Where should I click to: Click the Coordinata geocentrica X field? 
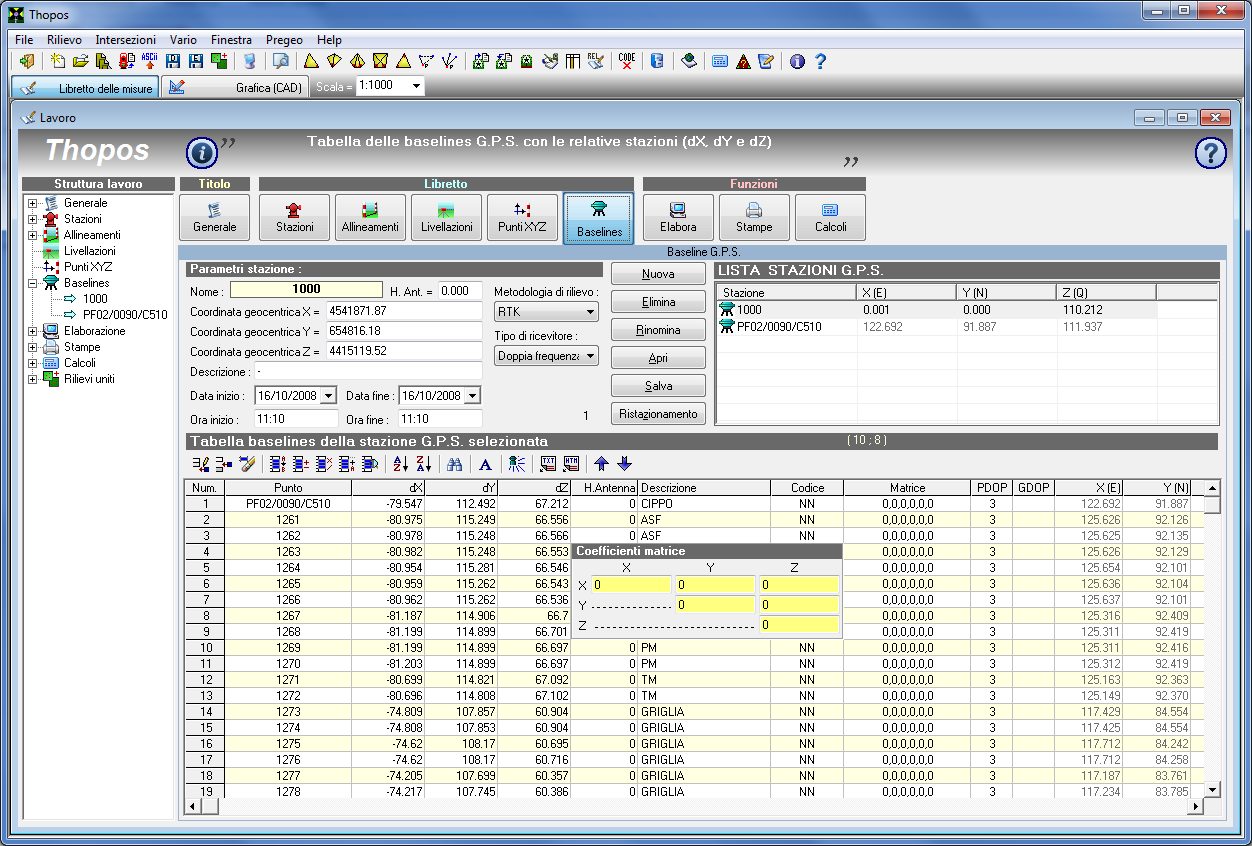403,311
